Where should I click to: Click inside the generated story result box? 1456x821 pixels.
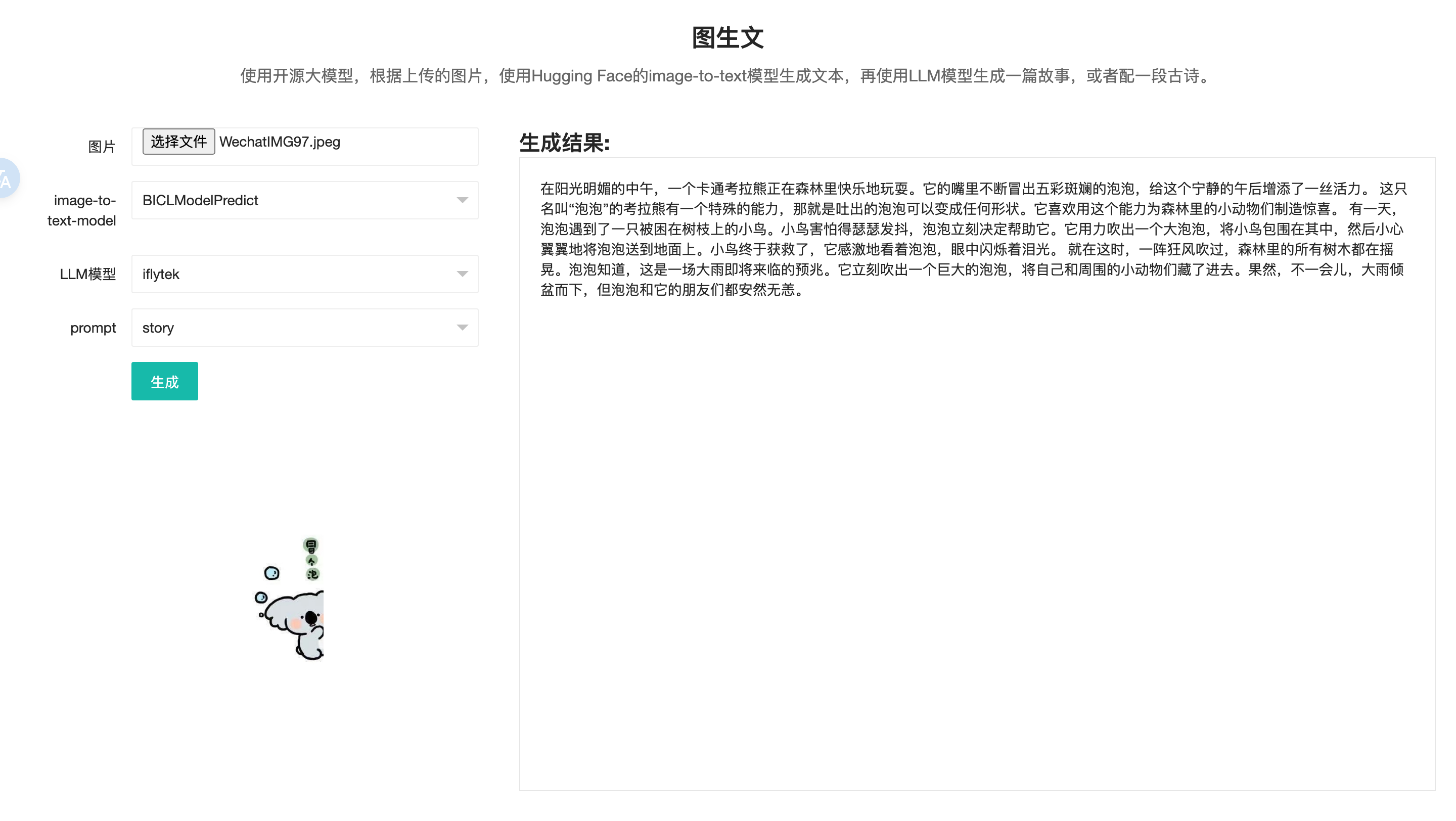(976, 509)
